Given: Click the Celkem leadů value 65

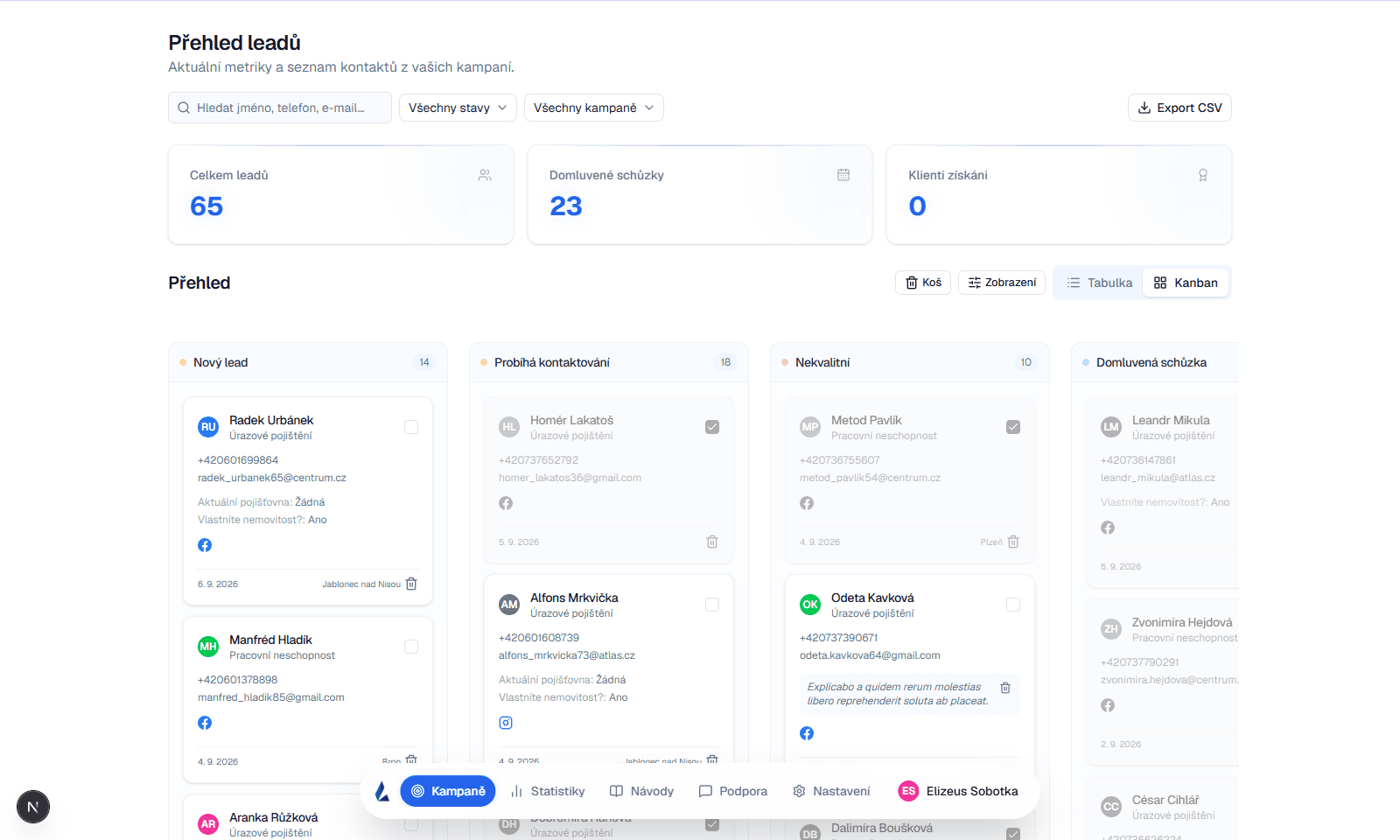Looking at the screenshot, I should 206,206.
